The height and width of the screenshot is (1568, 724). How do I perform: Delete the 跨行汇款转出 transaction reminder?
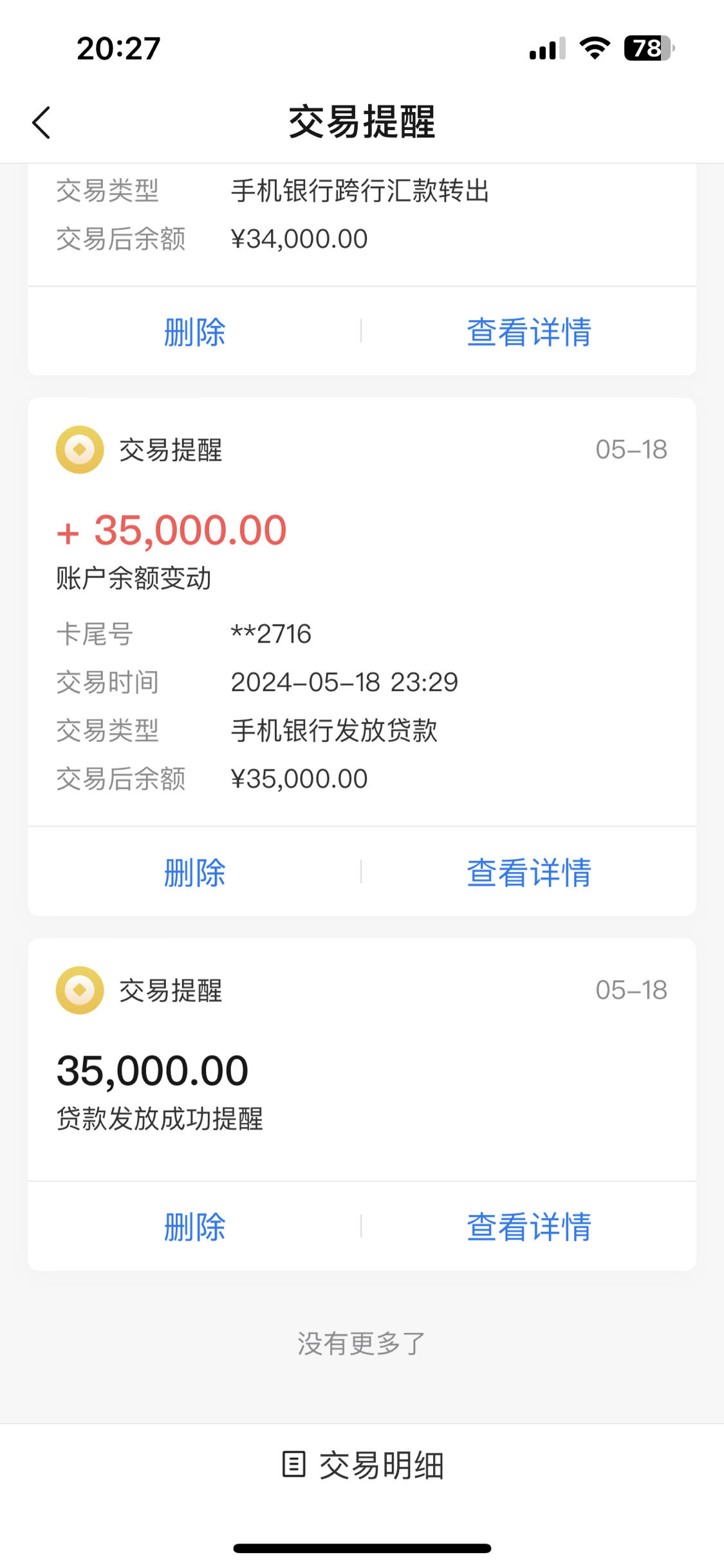(194, 332)
